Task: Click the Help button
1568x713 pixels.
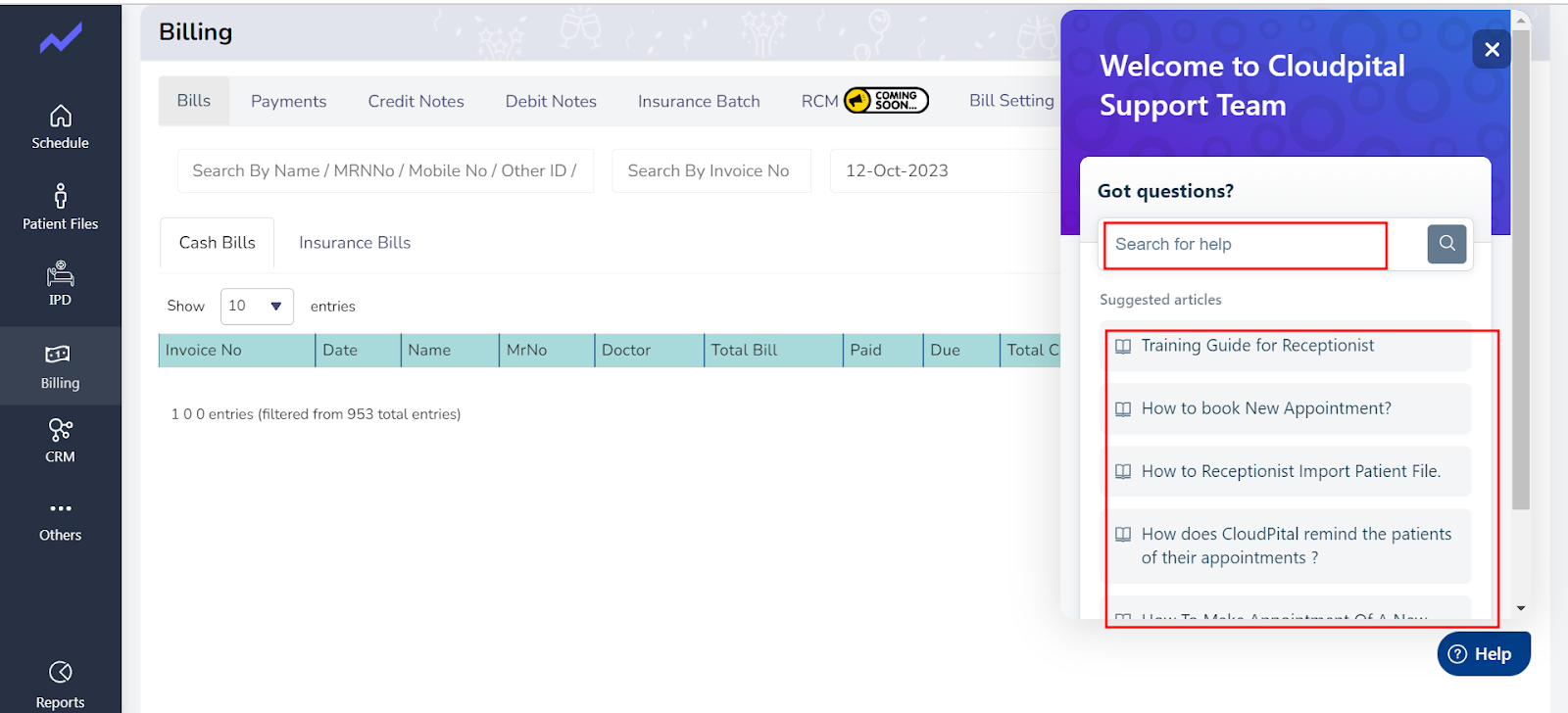Action: (1484, 654)
